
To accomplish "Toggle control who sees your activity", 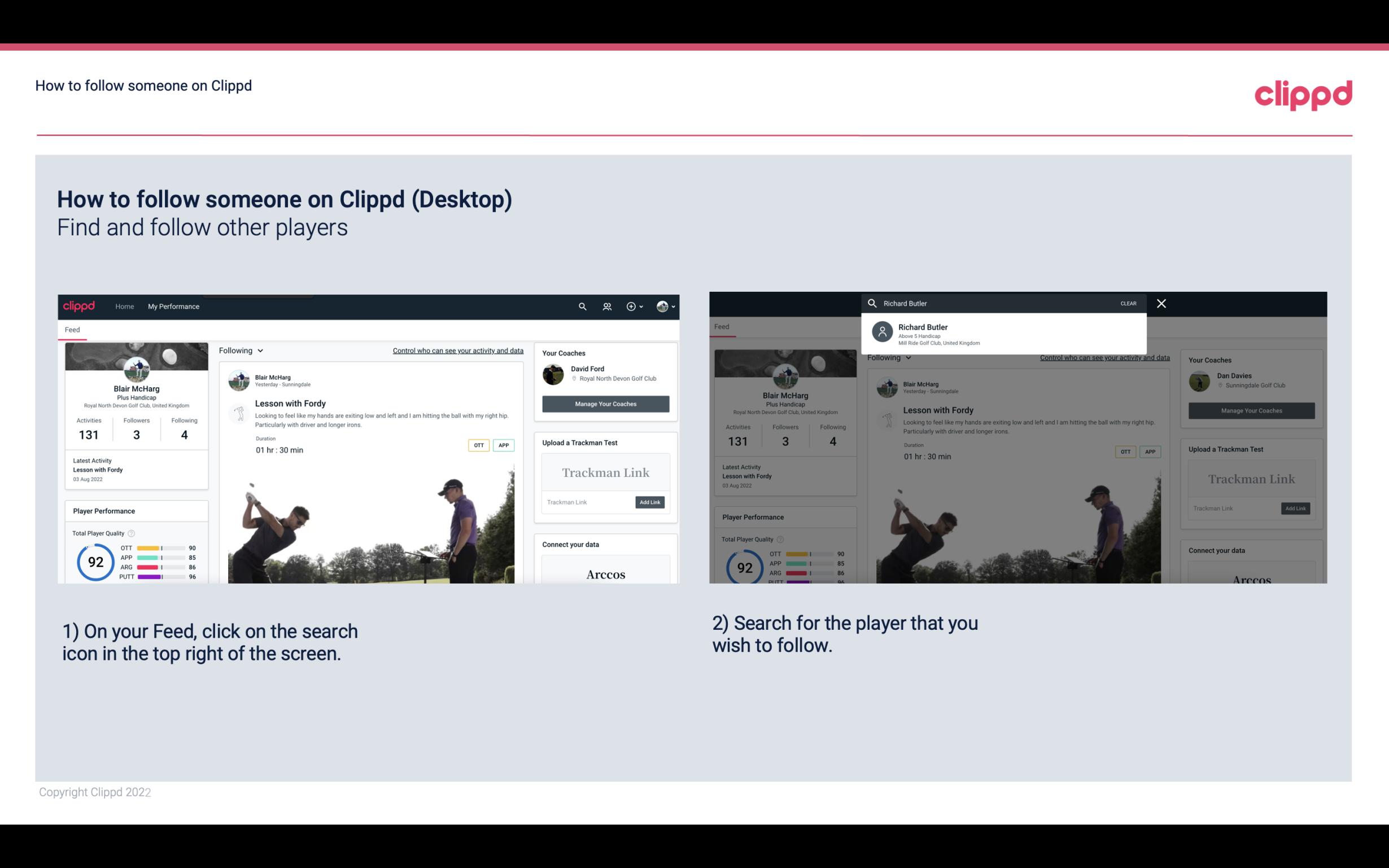I will click(457, 350).
